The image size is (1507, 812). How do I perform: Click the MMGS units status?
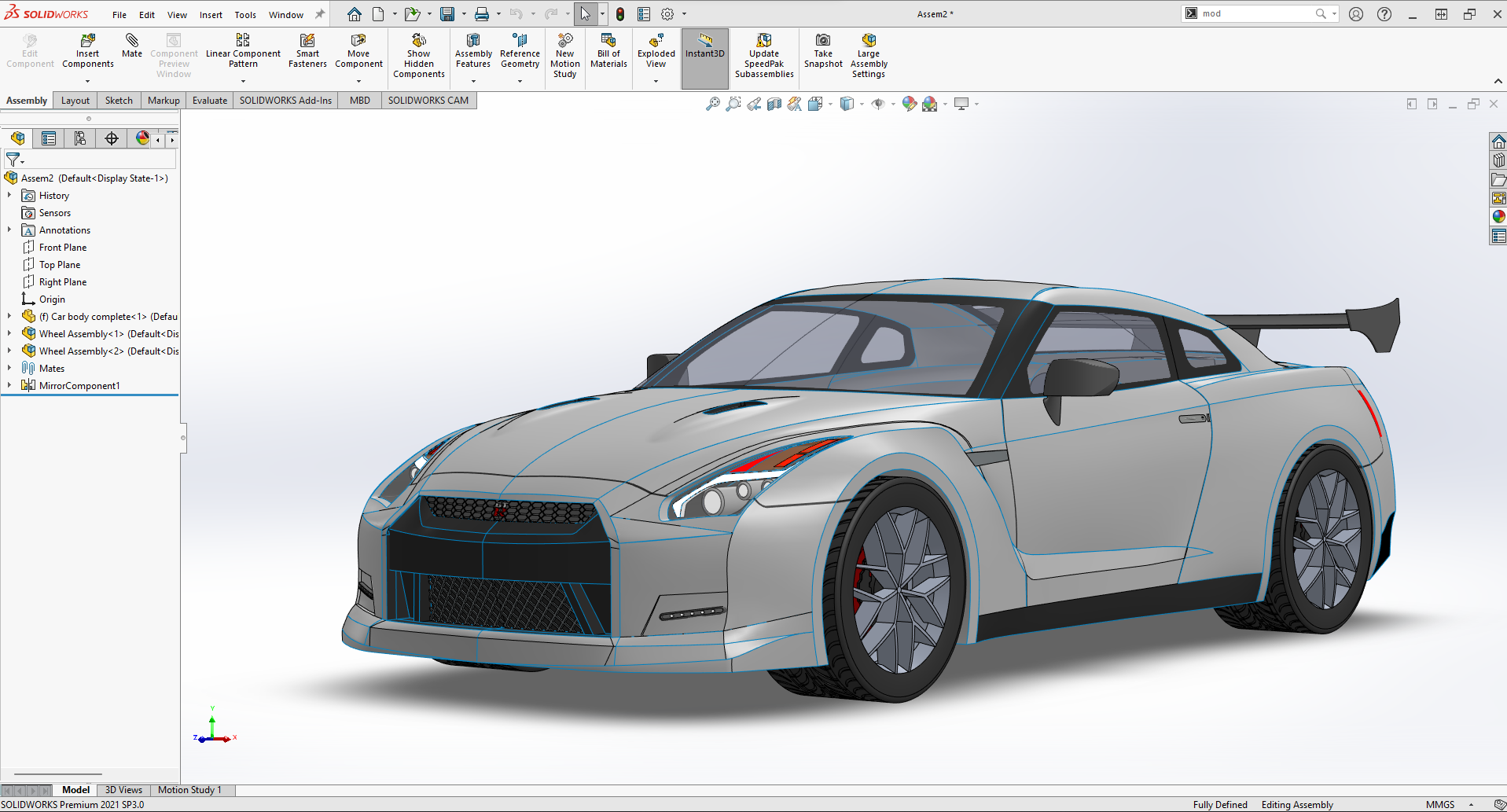click(x=1440, y=804)
